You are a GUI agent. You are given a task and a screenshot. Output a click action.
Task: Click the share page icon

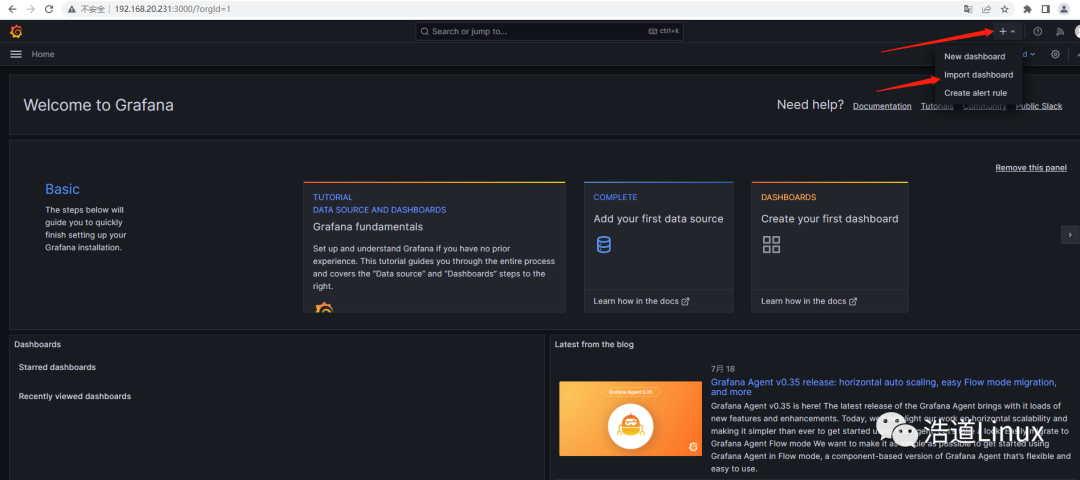pos(986,9)
